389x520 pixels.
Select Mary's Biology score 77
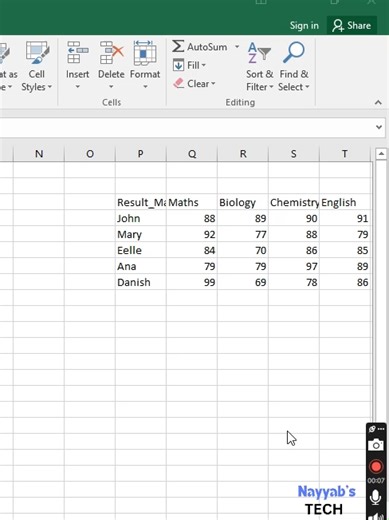tap(243, 234)
